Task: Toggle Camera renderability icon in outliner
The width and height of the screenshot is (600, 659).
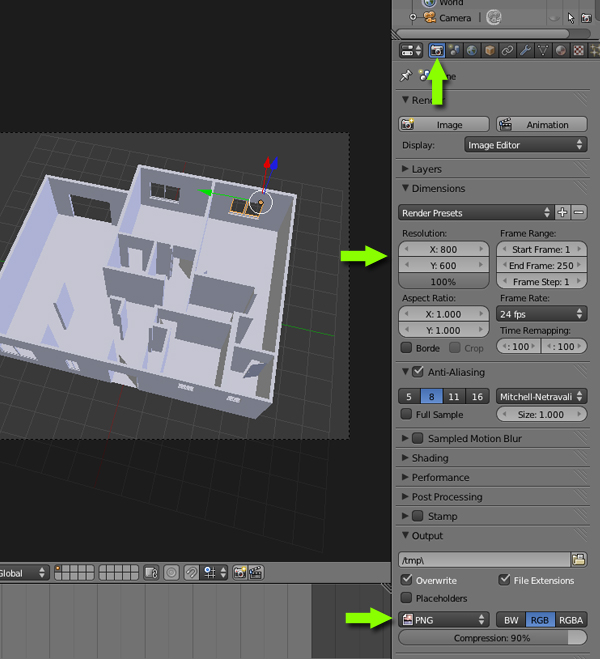Action: coord(586,18)
